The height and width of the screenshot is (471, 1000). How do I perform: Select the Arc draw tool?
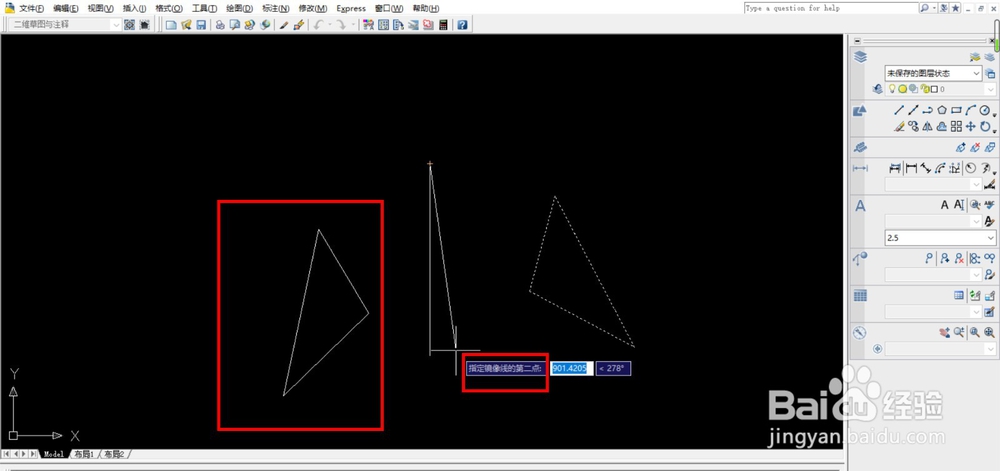[971, 110]
